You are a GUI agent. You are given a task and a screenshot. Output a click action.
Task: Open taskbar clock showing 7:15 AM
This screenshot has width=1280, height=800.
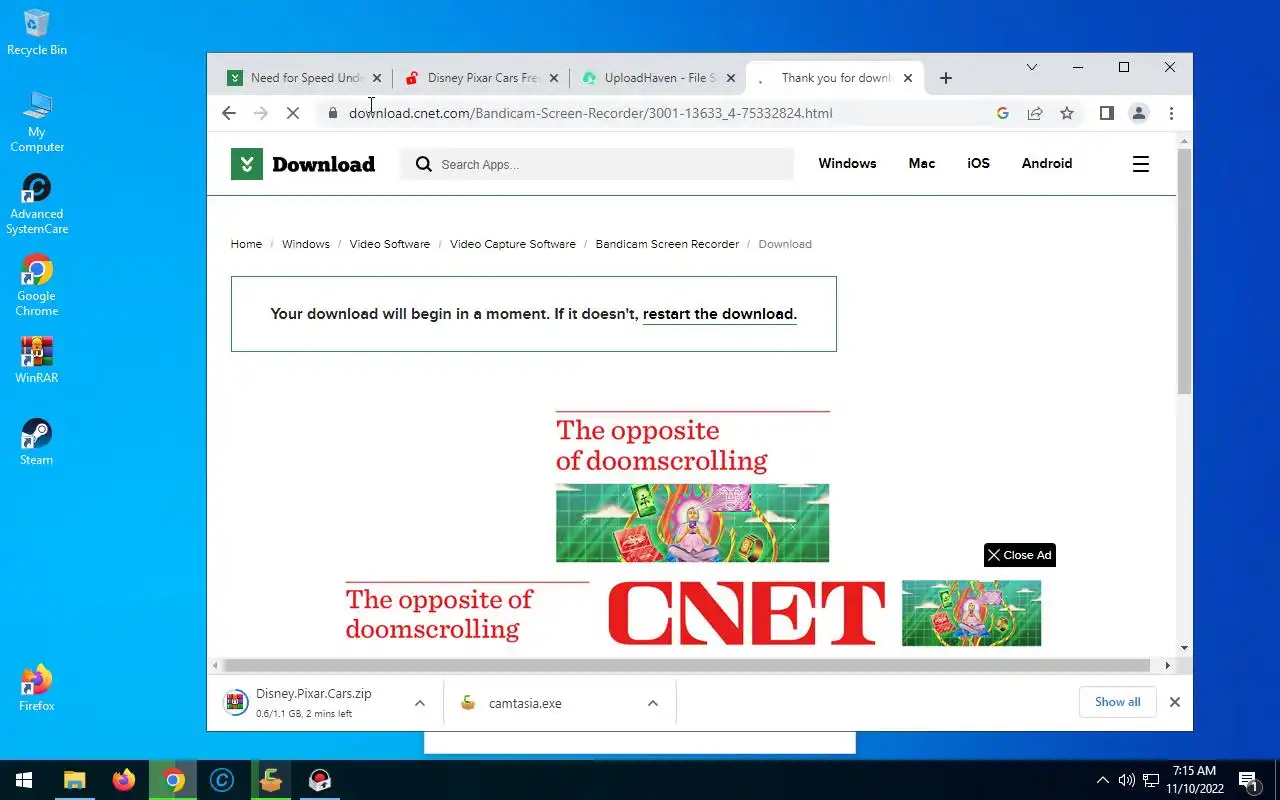click(1195, 780)
